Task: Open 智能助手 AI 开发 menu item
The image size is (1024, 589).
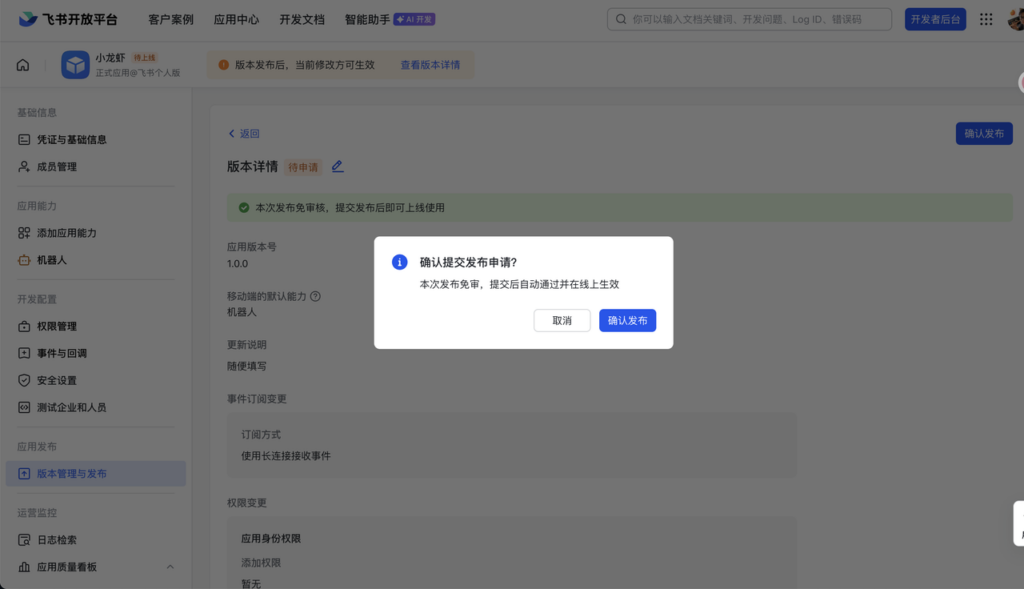Action: pyautogui.click(x=389, y=19)
